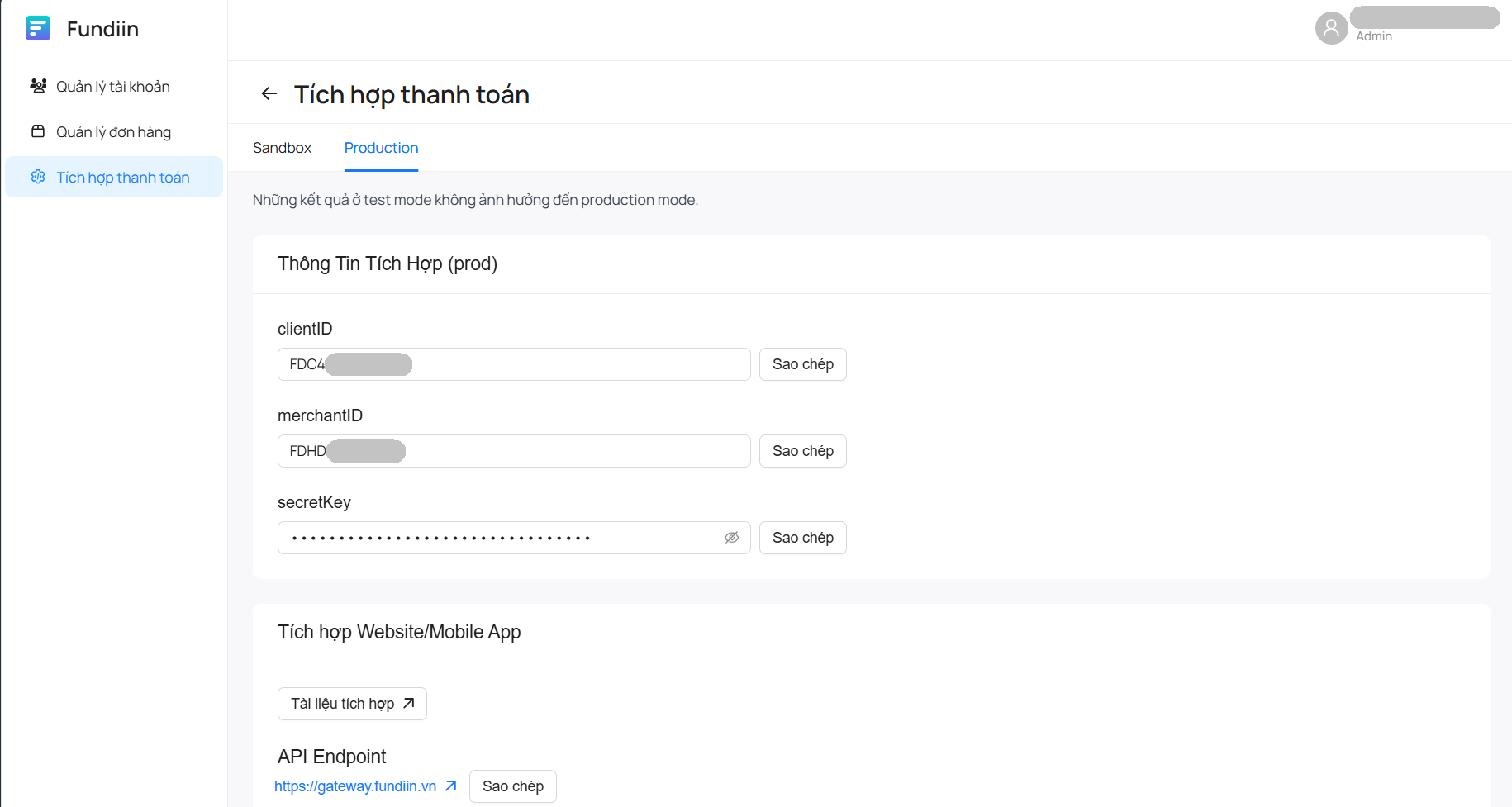Copy the secretKey with Sao chép
The image size is (1512, 807).
click(x=802, y=538)
